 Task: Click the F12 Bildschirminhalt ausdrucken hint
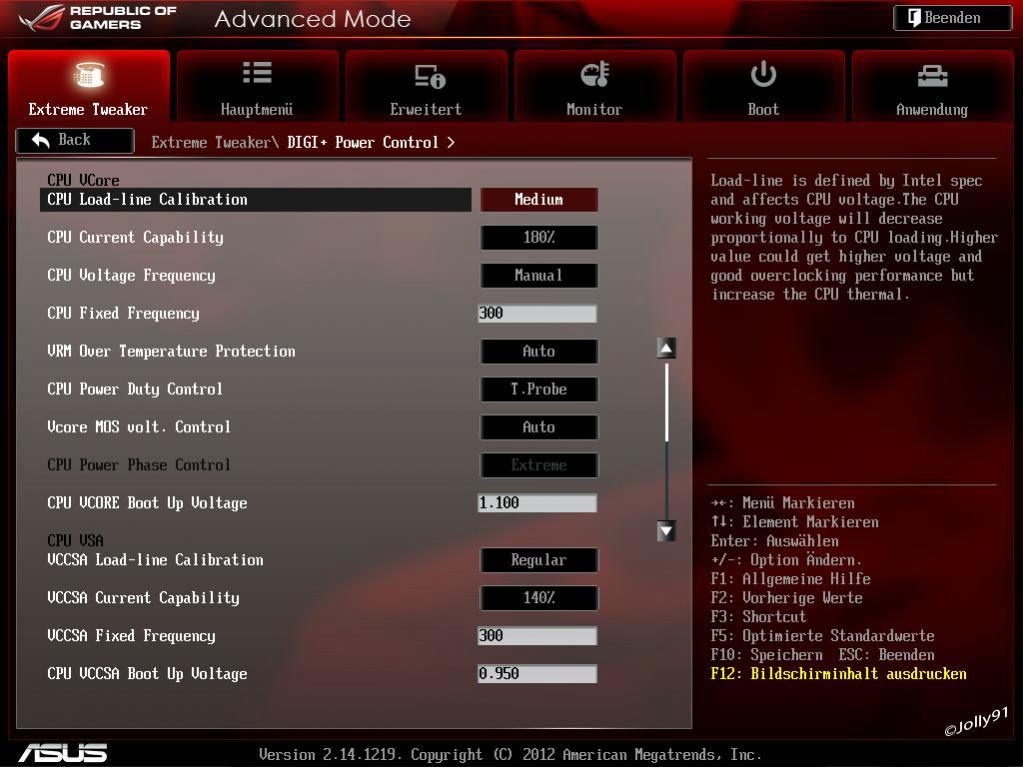click(839, 674)
